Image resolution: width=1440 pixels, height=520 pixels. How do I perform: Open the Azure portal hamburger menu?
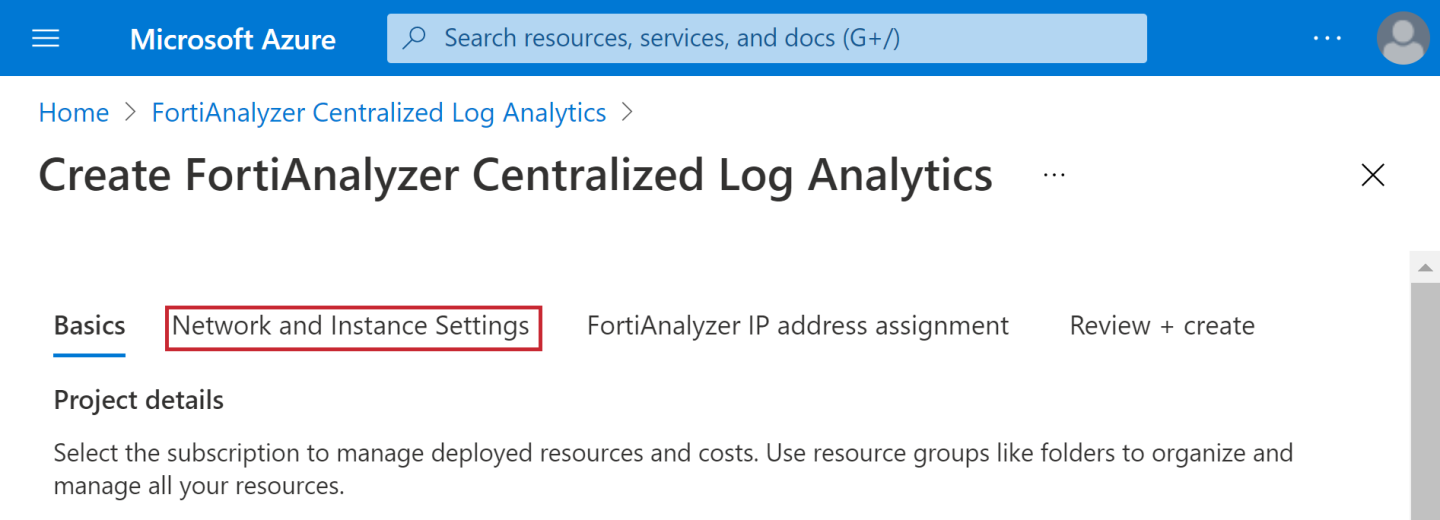pos(46,38)
